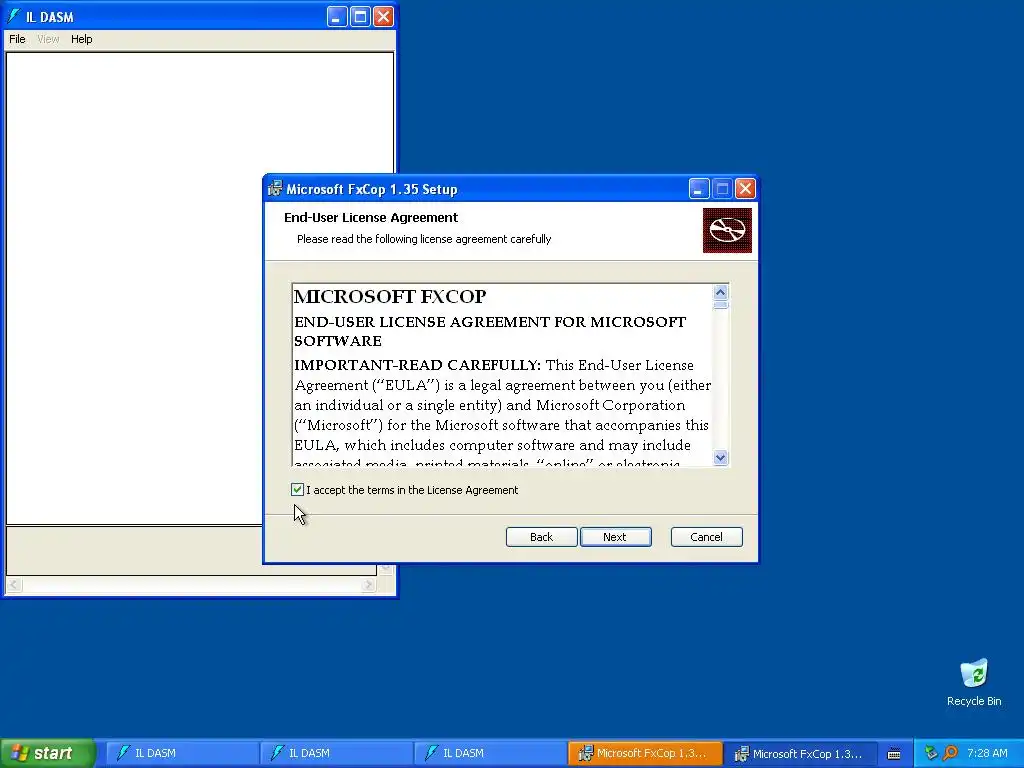Switch to the second IL DASM taskbar button
The height and width of the screenshot is (768, 1024).
336,753
